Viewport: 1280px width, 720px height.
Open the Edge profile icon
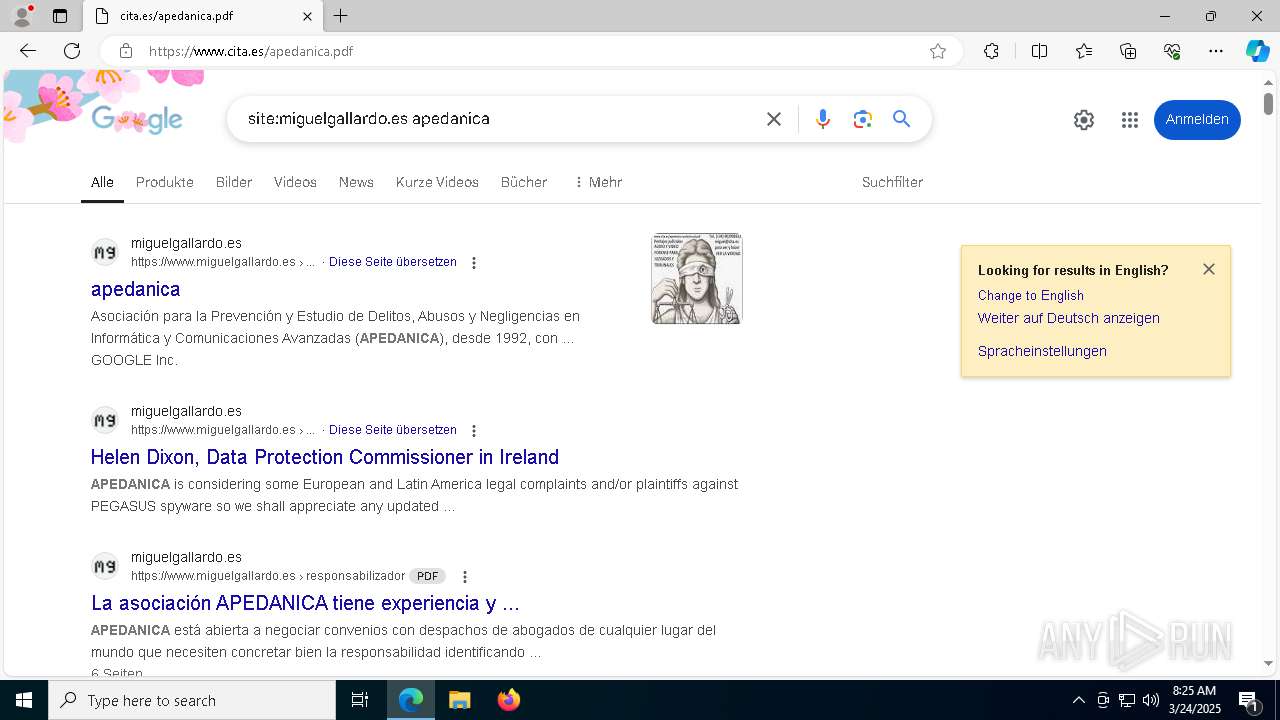click(22, 16)
